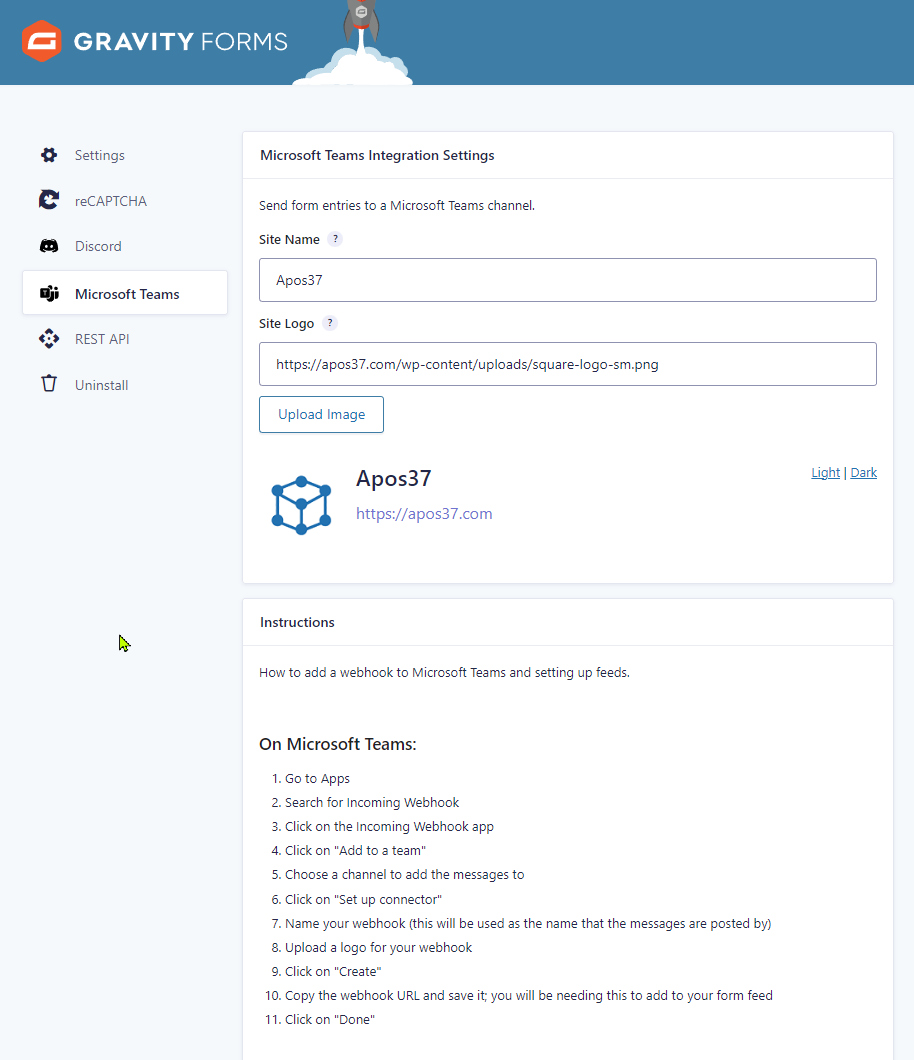Screen dimensions: 914x1060
Task: Open the Microsoft Teams Integration Settings section
Action: pos(376,155)
